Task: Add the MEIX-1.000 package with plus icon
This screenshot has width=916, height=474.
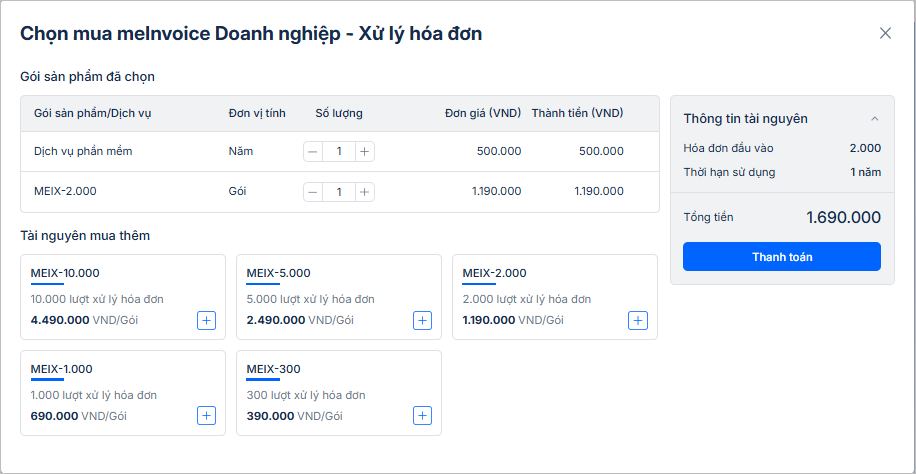Action: click(206, 416)
